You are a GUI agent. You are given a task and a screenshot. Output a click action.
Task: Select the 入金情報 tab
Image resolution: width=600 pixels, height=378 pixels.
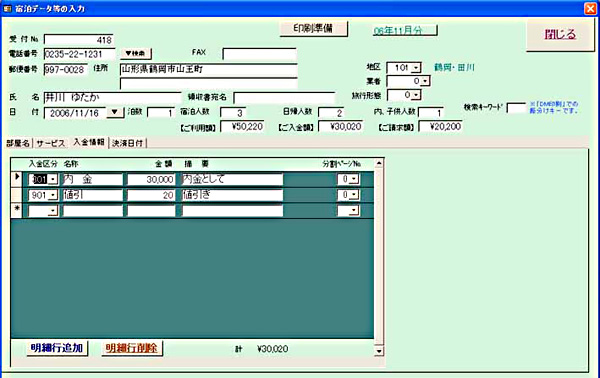89,142
